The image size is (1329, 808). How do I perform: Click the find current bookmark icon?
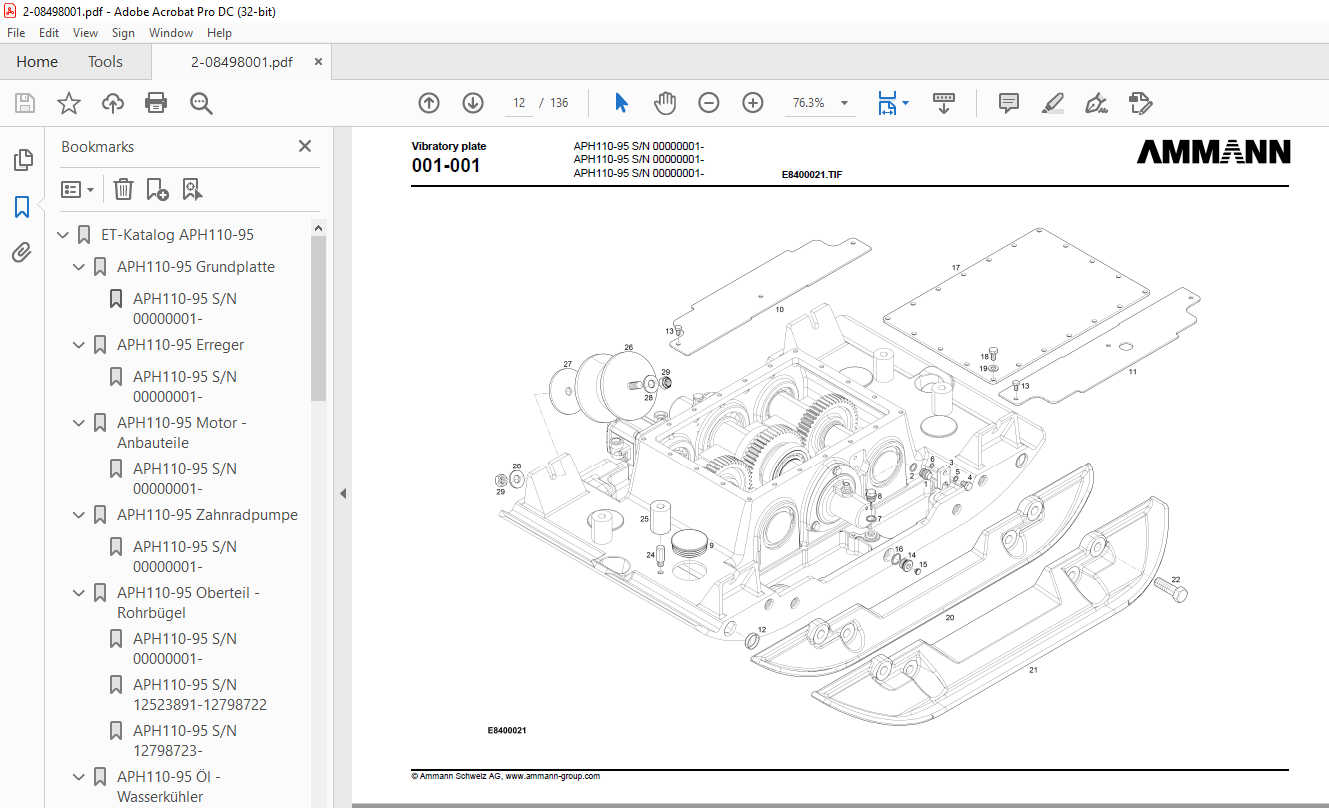point(192,189)
